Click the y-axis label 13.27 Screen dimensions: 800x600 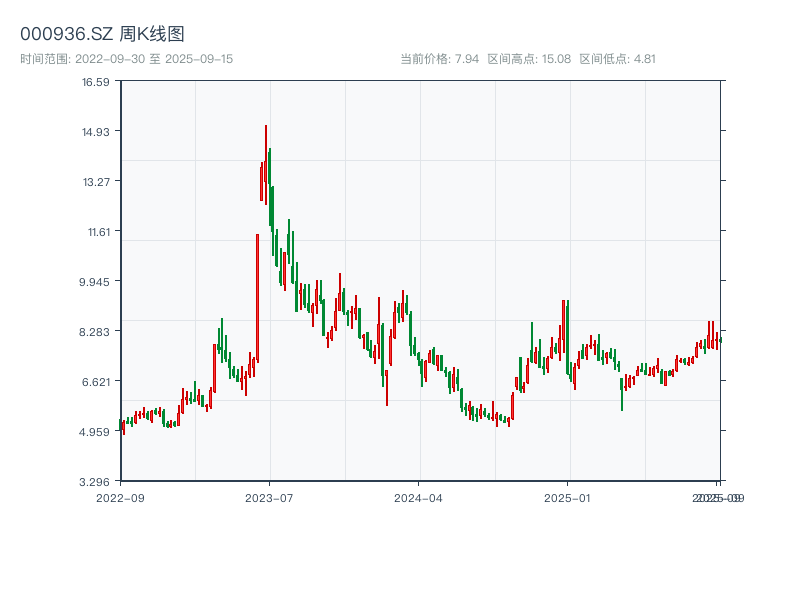click(96, 182)
